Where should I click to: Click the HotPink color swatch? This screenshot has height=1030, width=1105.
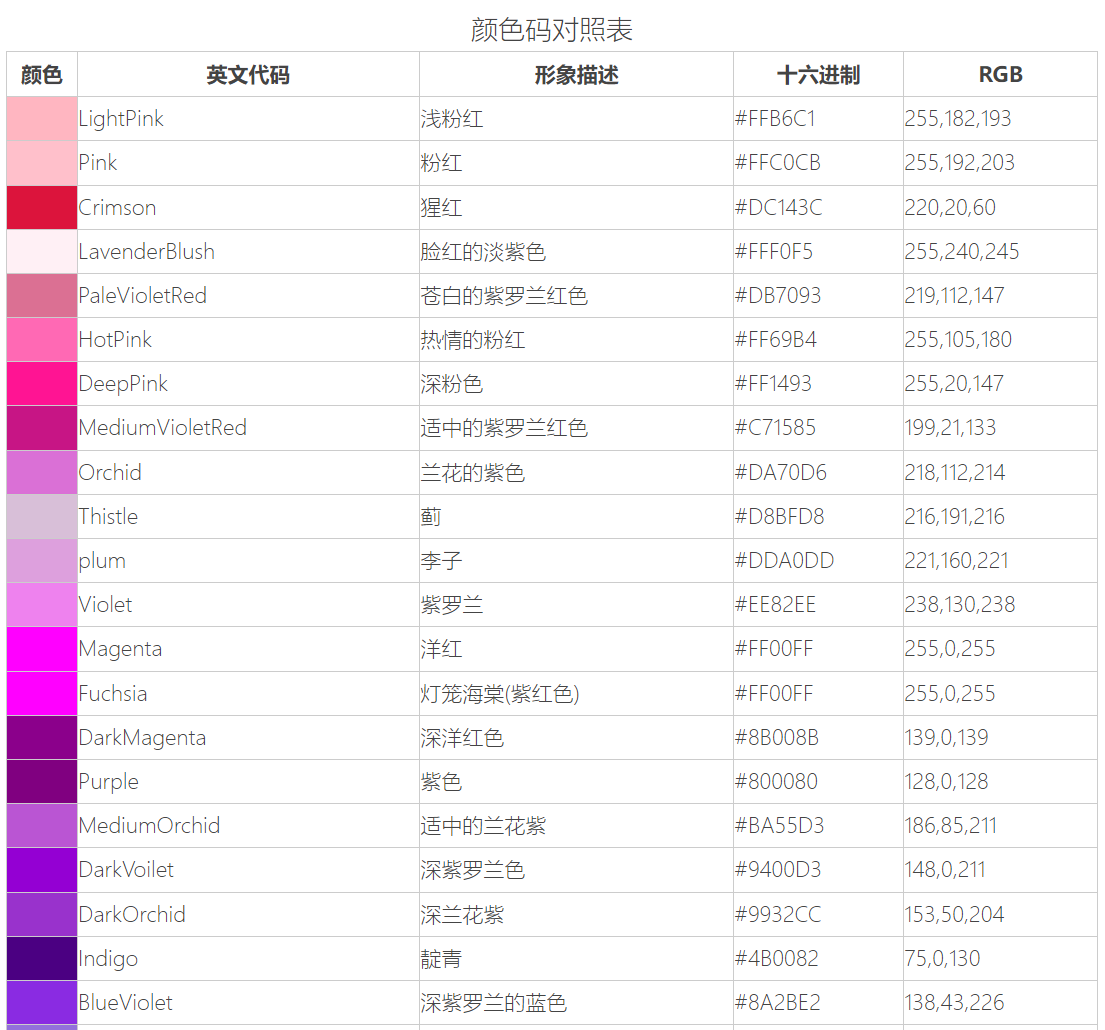coord(40,340)
